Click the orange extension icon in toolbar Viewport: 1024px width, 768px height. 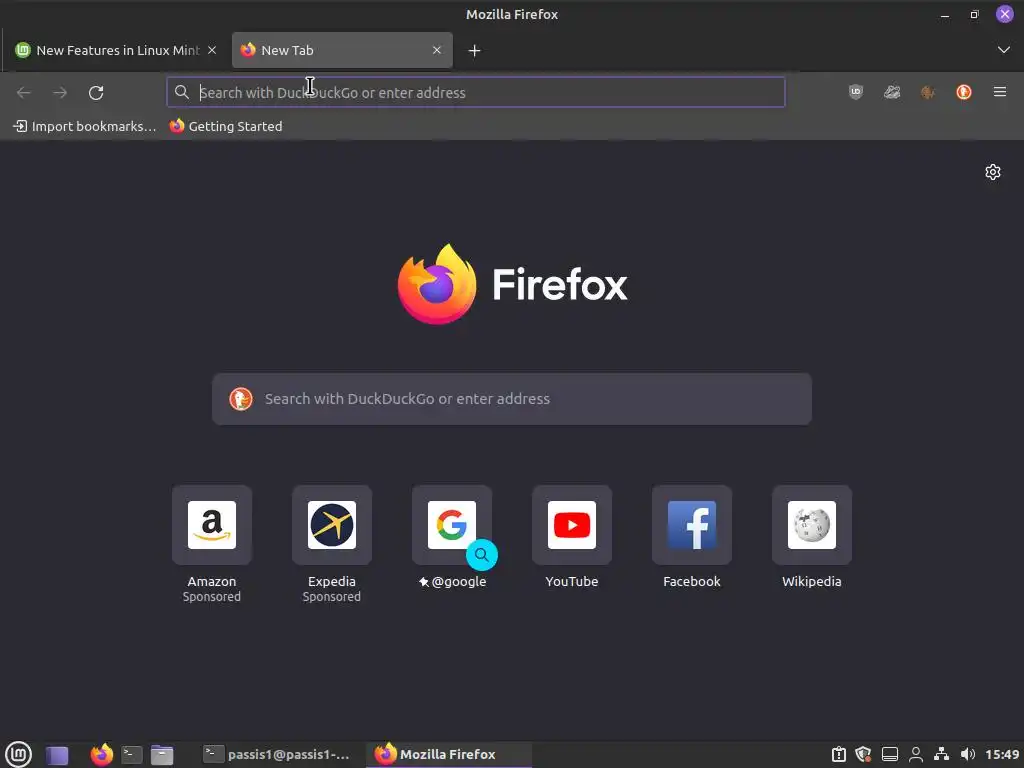[927, 92]
